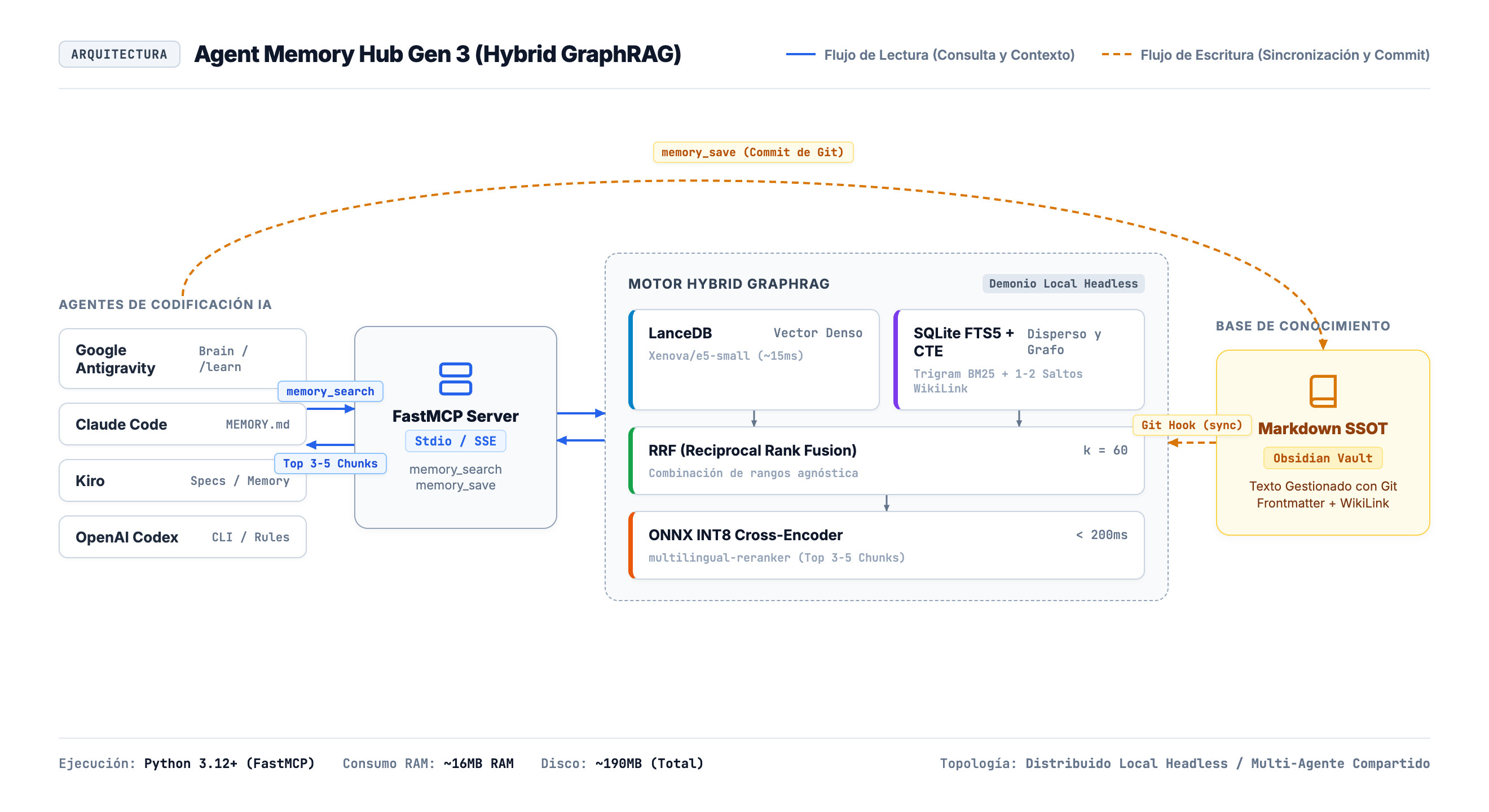Click the < 200ms latency value
Viewport: 1489px width, 812px height.
1101,535
